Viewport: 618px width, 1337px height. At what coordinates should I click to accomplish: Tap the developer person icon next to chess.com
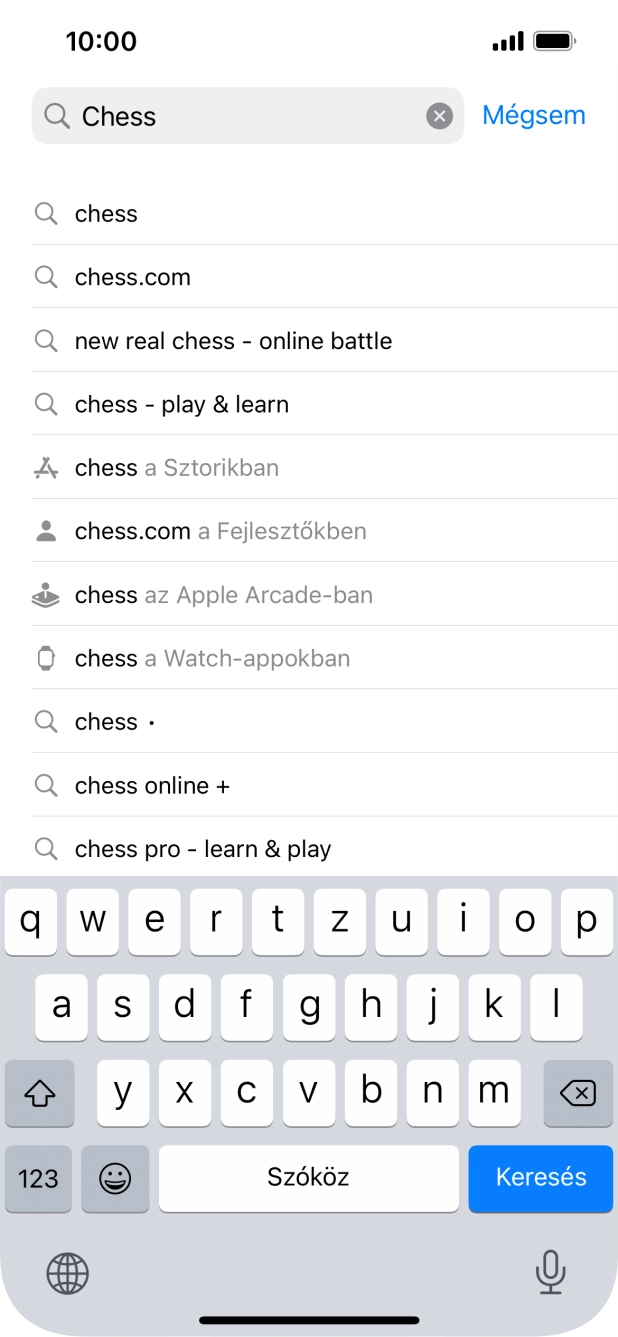(x=46, y=531)
